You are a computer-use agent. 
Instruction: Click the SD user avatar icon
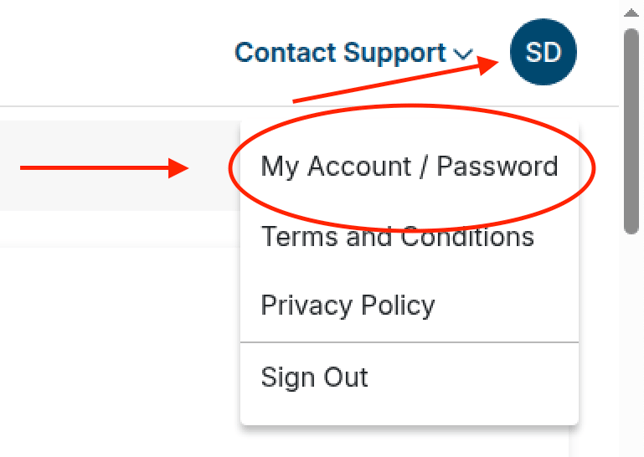point(543,52)
